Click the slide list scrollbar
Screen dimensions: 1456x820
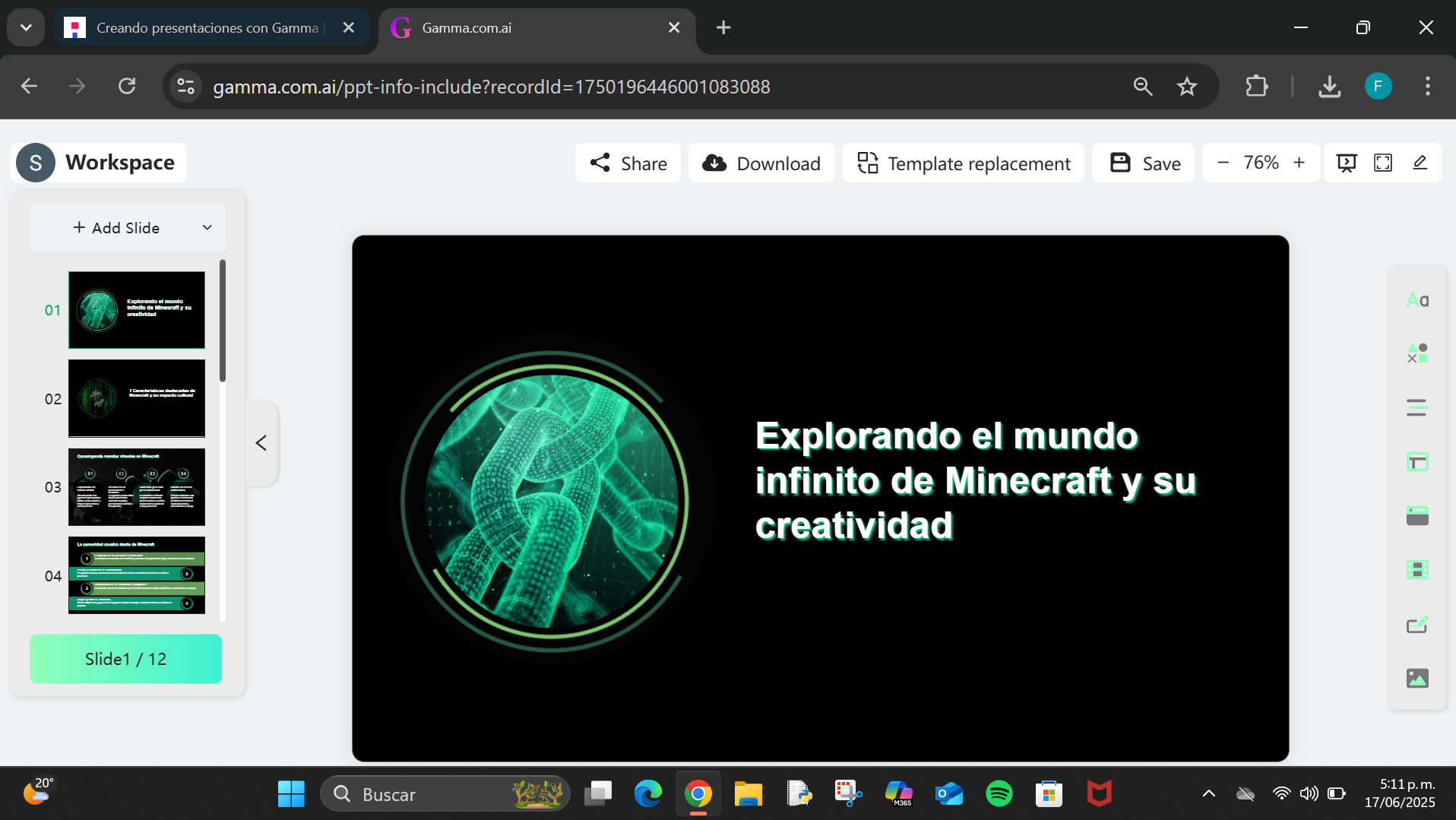coord(223,321)
